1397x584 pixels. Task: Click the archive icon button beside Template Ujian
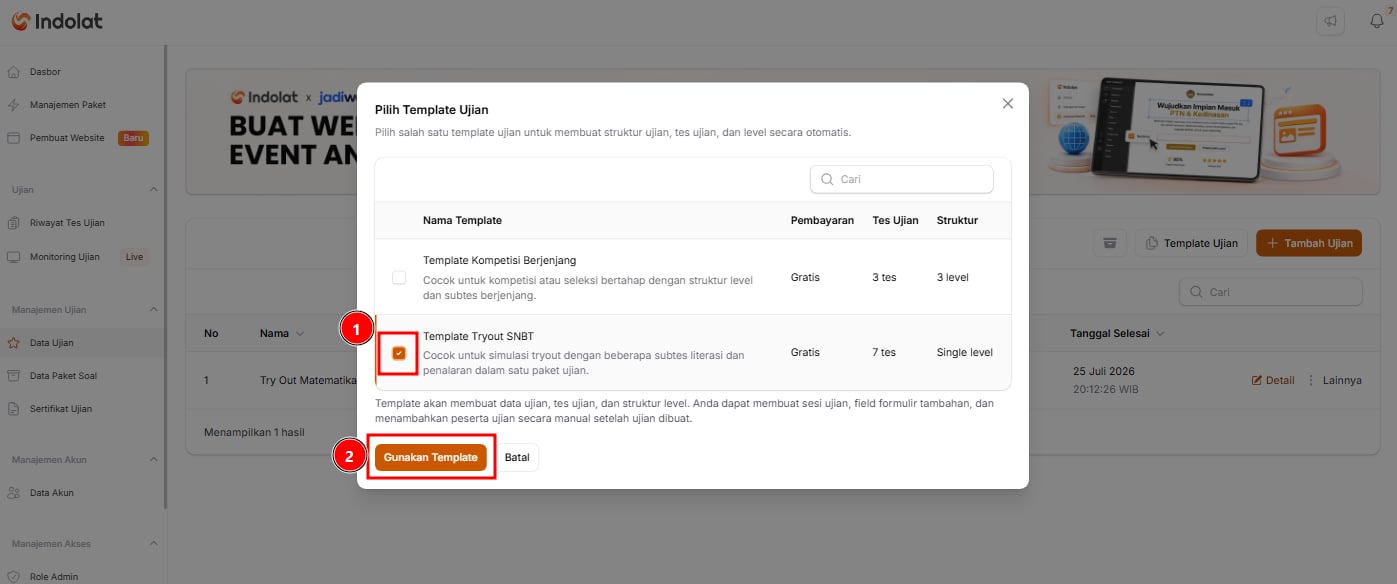point(1109,243)
